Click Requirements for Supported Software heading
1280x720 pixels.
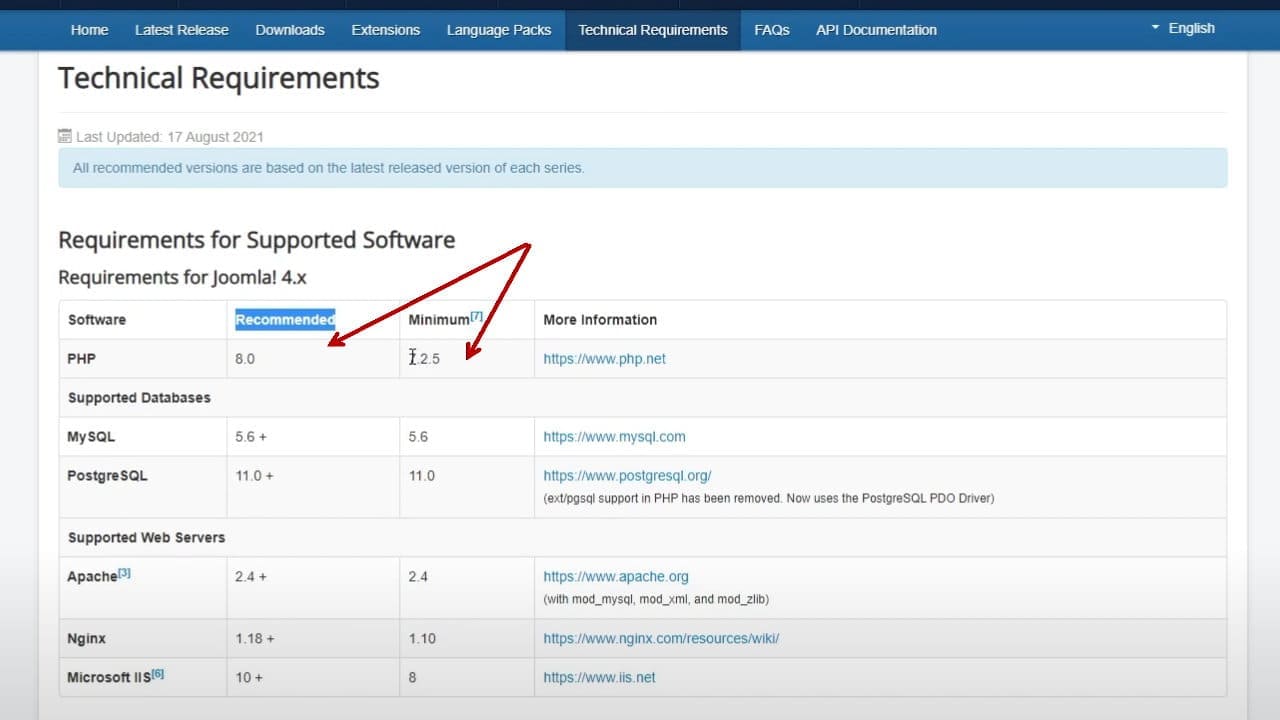tap(257, 240)
